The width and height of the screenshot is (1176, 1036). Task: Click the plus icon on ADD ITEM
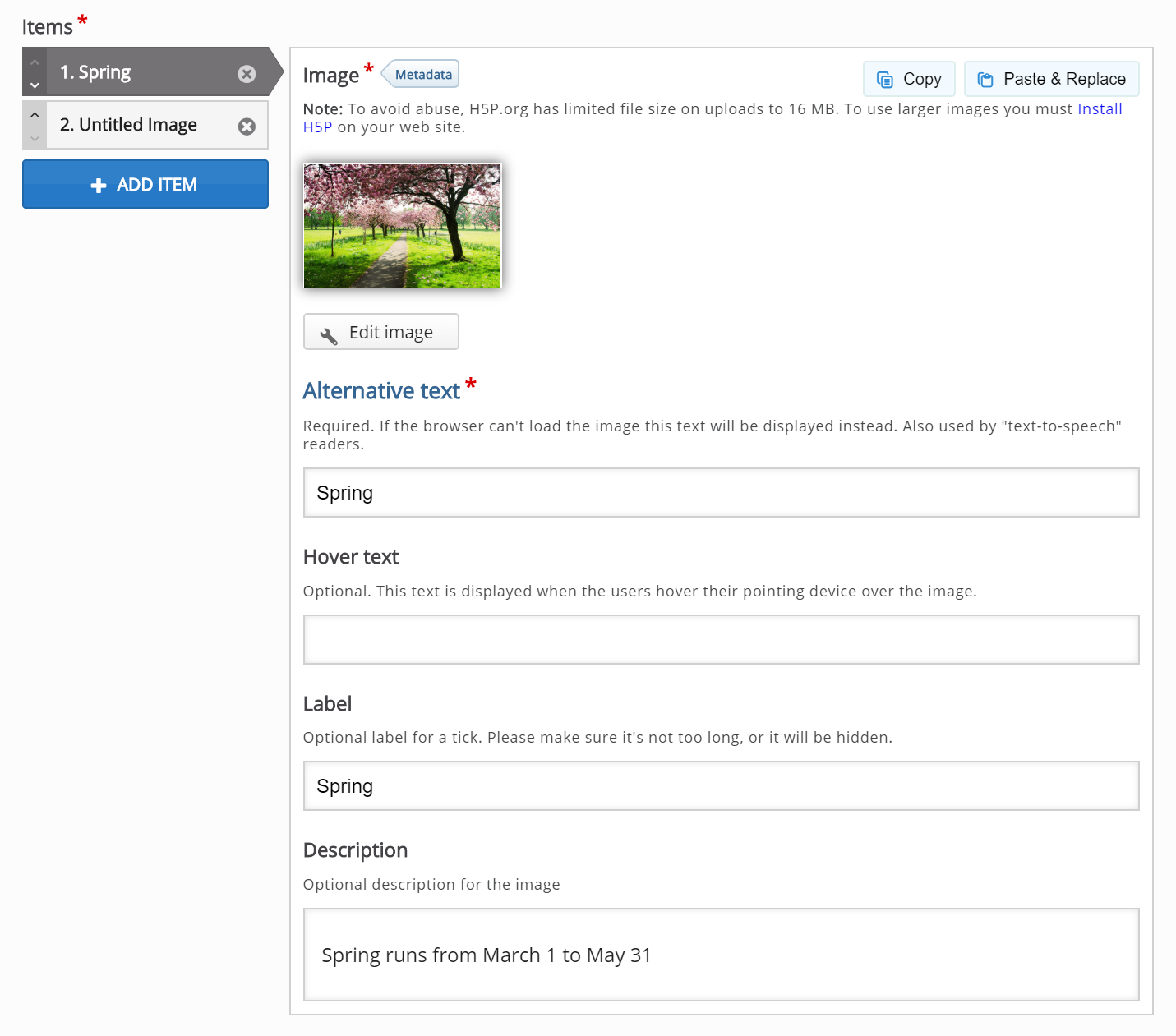pyautogui.click(x=99, y=186)
